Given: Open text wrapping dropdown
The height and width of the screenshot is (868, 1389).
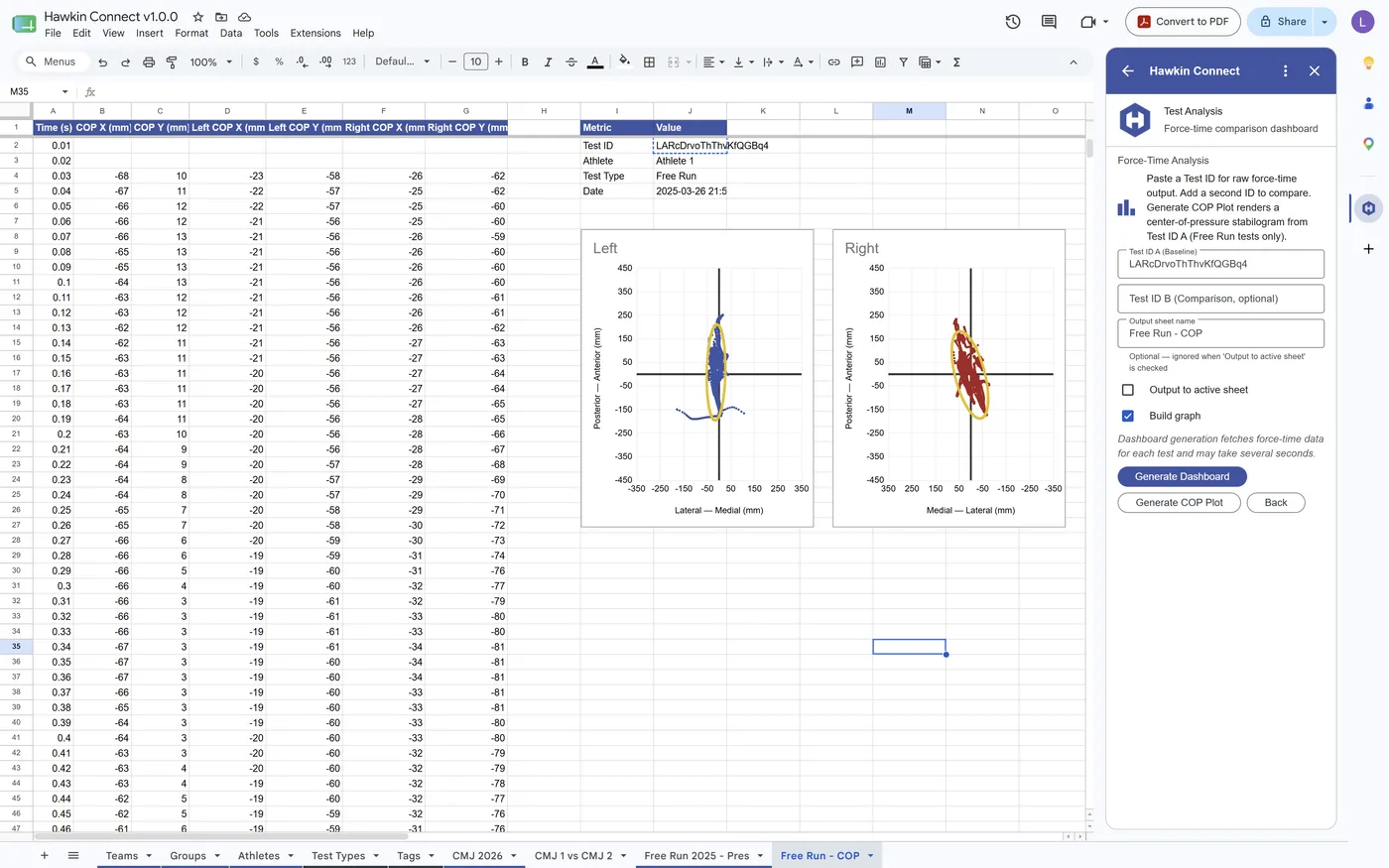Looking at the screenshot, I should click(772, 62).
